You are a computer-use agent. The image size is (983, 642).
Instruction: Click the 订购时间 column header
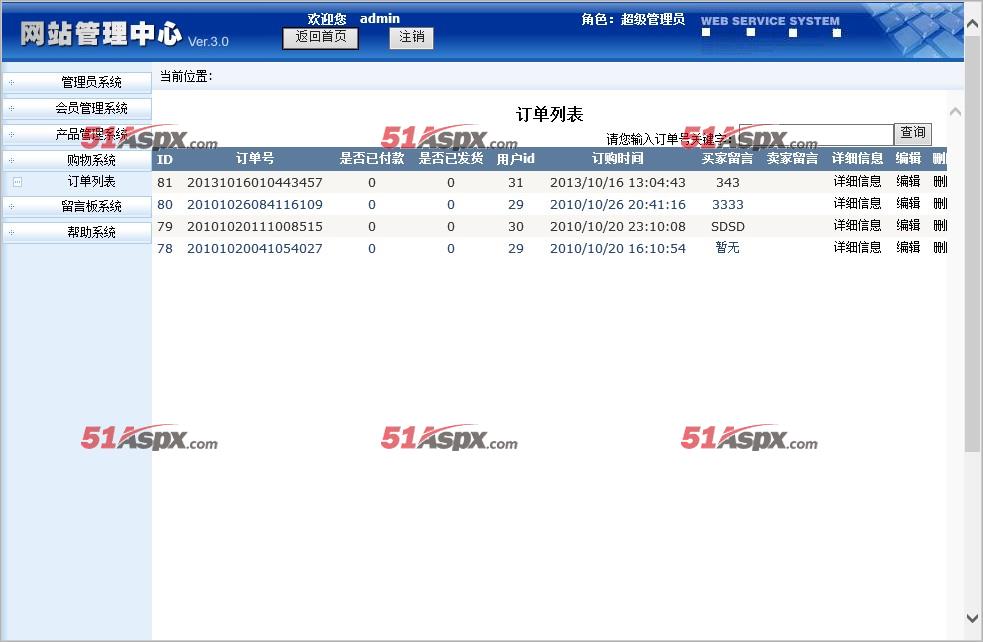[618, 159]
